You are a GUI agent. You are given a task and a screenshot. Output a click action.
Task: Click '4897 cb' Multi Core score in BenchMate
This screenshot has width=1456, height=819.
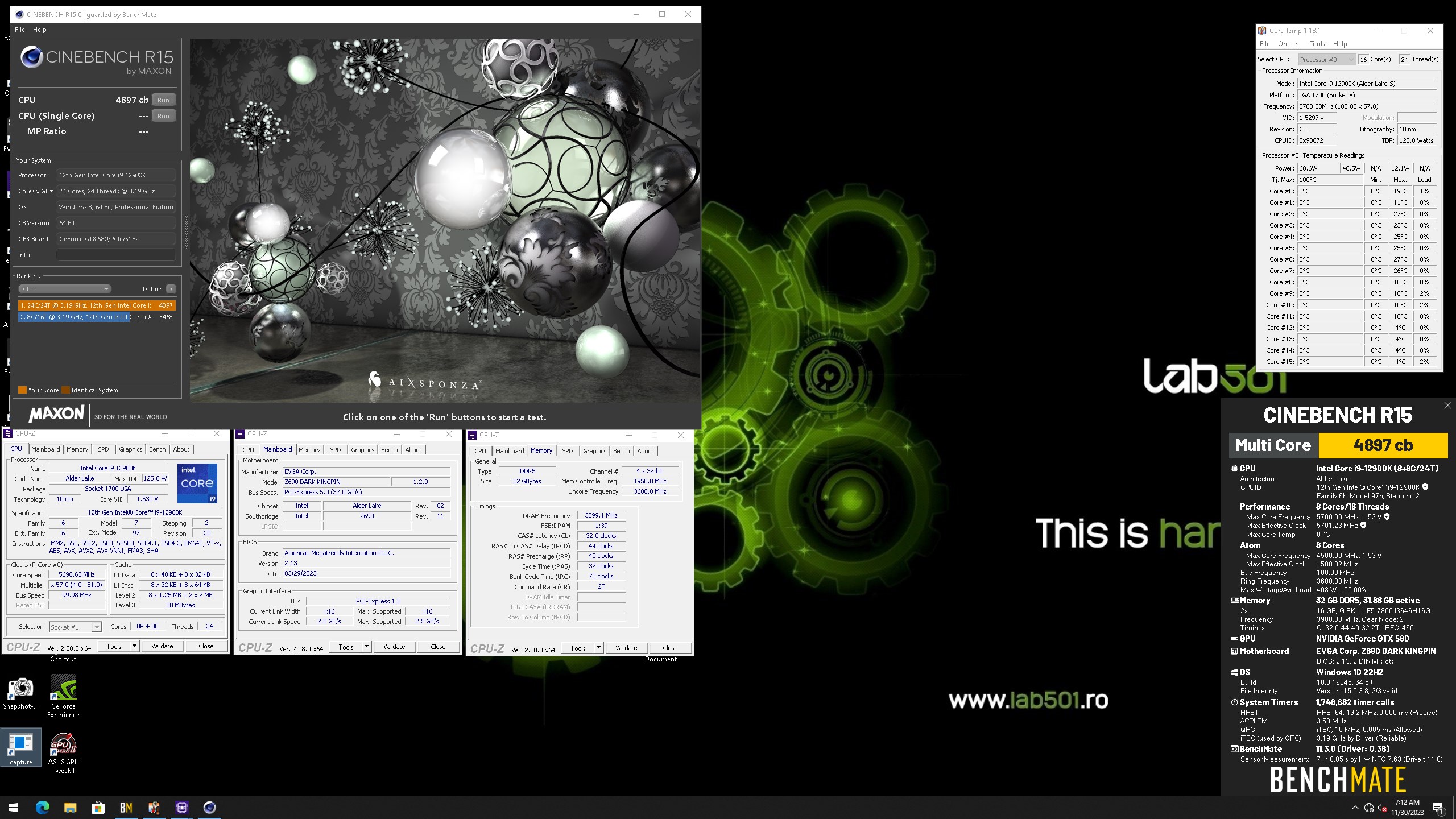click(1383, 445)
